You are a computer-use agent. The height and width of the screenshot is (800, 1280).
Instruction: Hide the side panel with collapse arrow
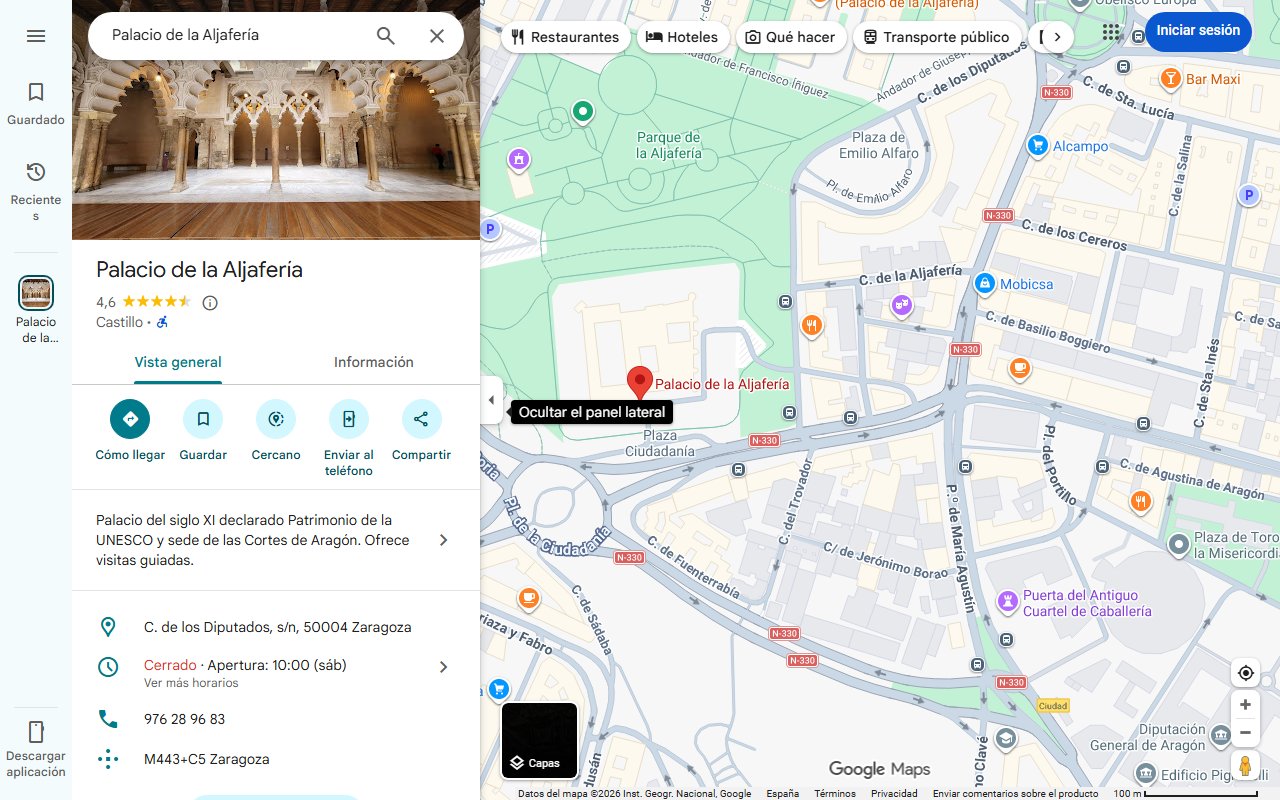tap(491, 400)
